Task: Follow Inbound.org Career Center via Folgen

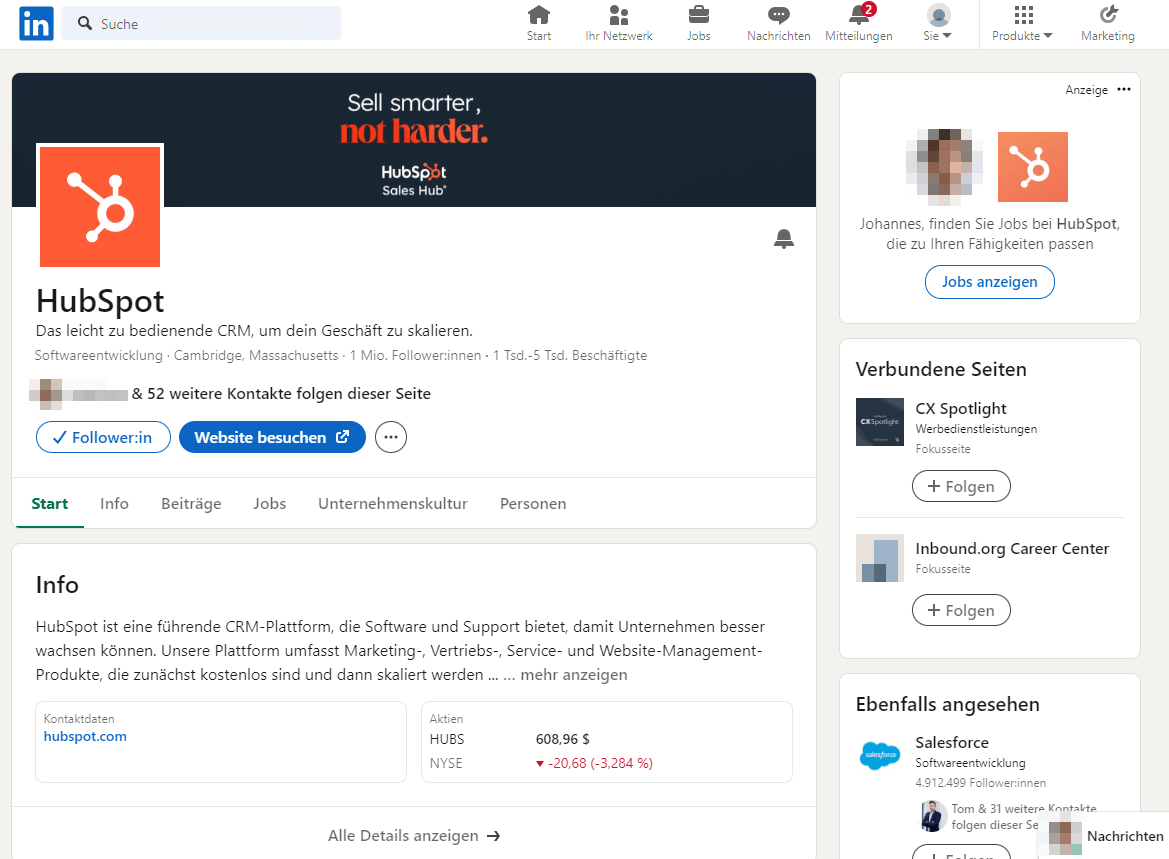Action: pos(961,610)
